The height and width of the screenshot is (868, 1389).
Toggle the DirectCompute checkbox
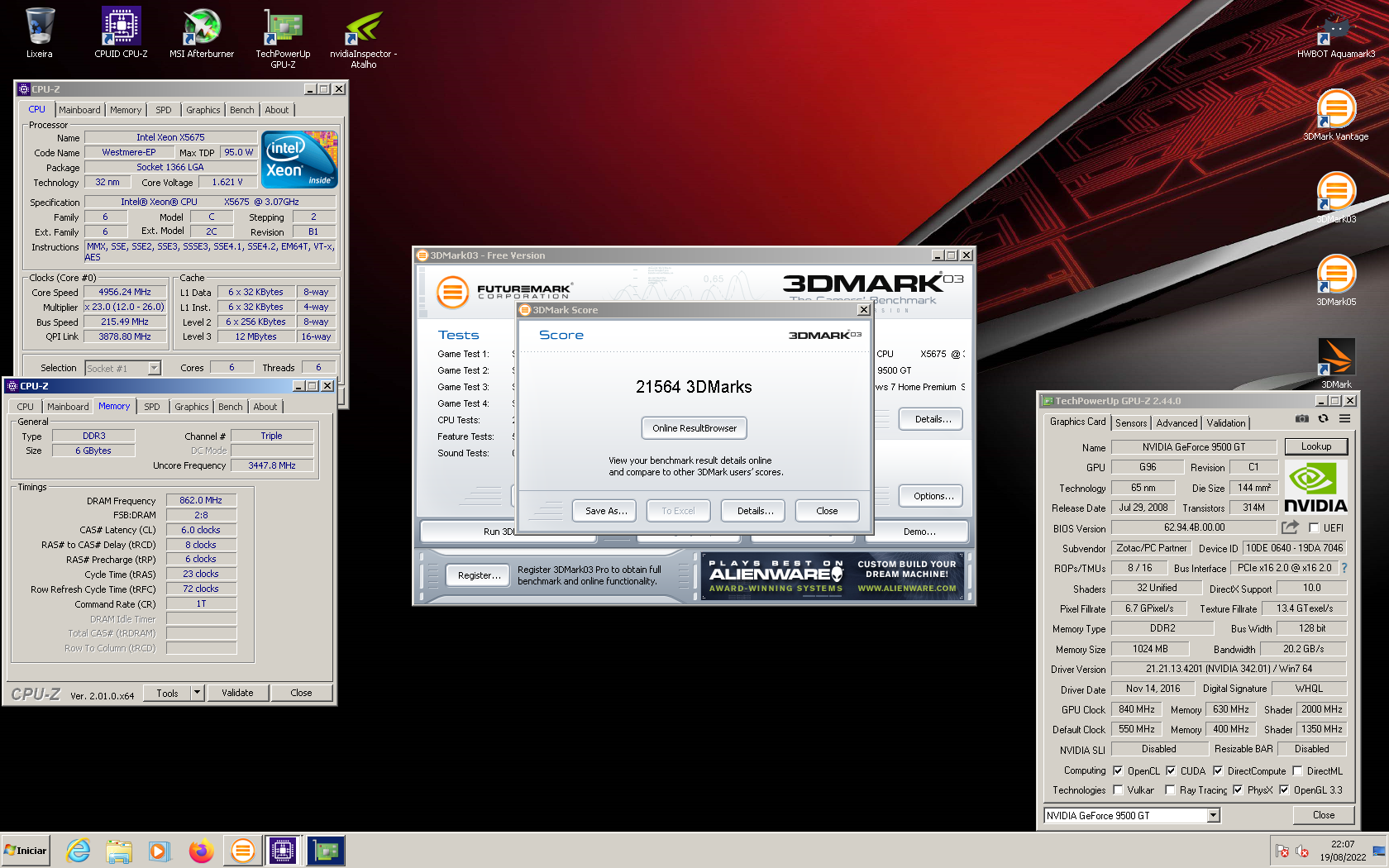click(1218, 770)
